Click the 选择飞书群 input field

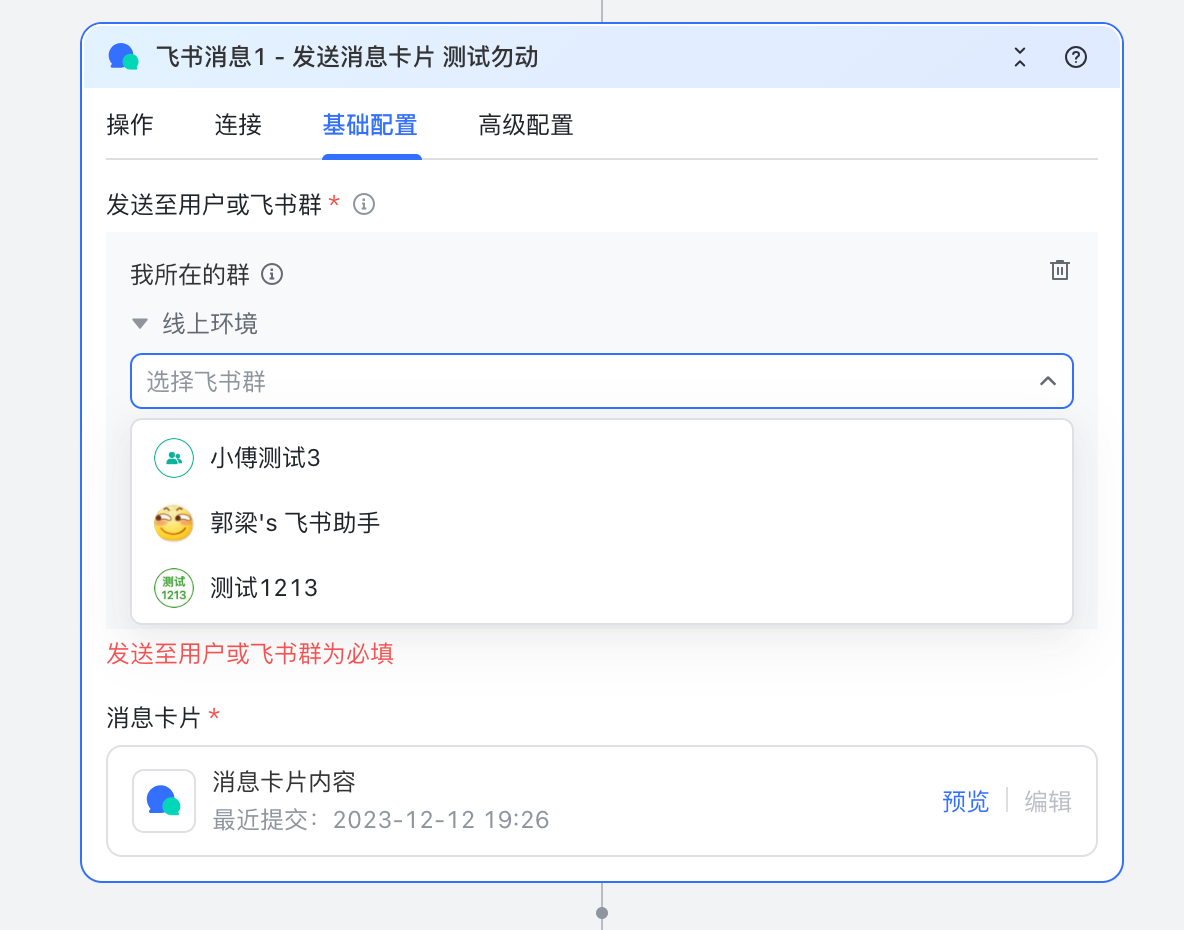(602, 381)
